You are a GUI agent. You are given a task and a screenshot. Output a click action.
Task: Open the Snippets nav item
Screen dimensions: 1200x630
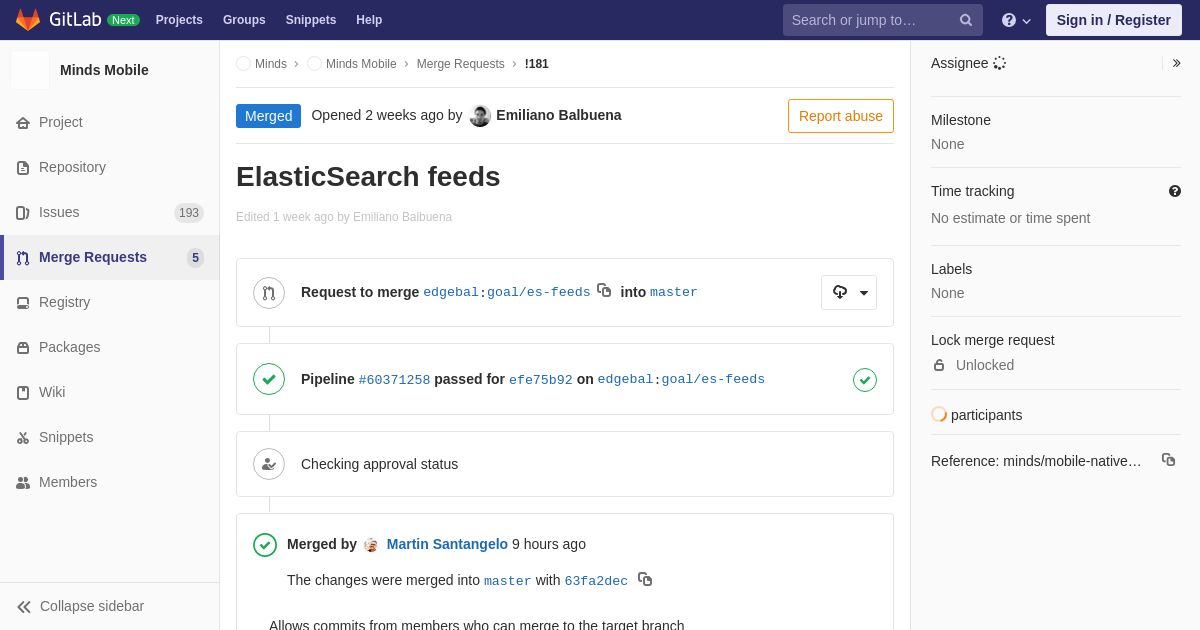pos(311,20)
